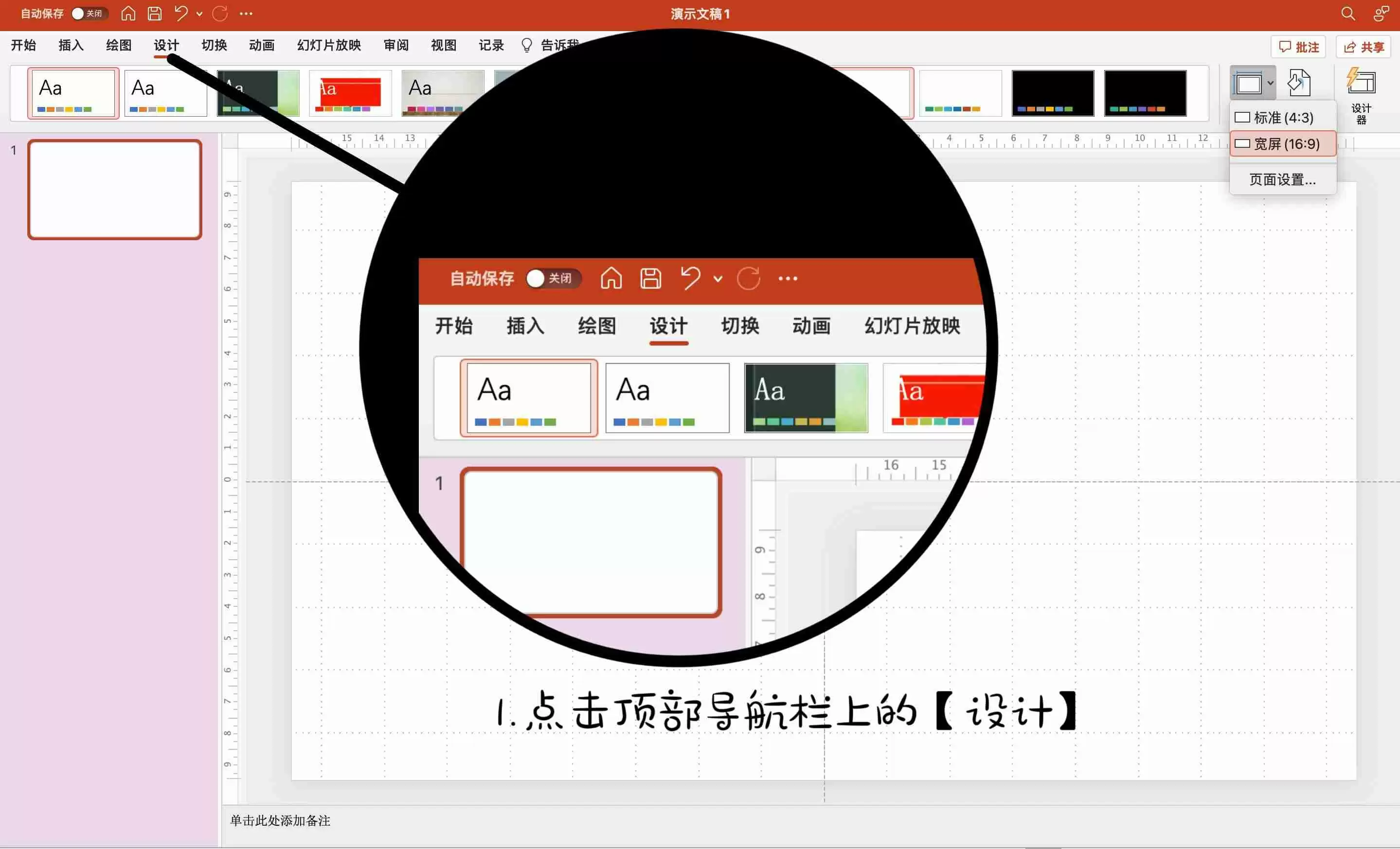
Task: Redo the last action
Action: 219,13
